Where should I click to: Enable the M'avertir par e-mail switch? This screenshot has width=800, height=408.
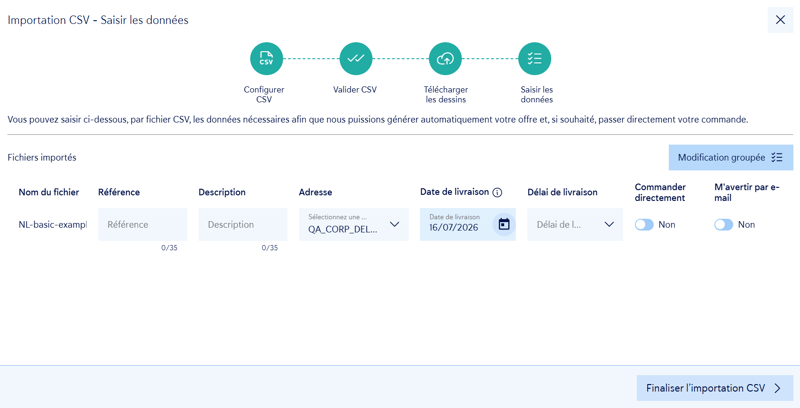tap(723, 224)
